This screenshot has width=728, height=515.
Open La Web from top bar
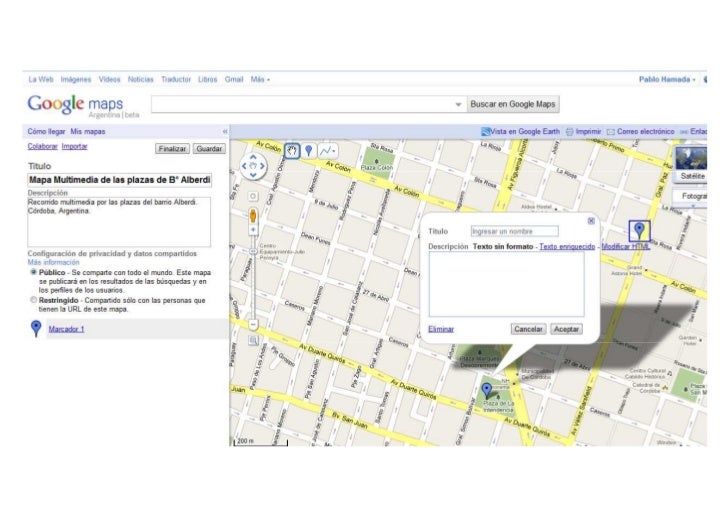tap(41, 79)
